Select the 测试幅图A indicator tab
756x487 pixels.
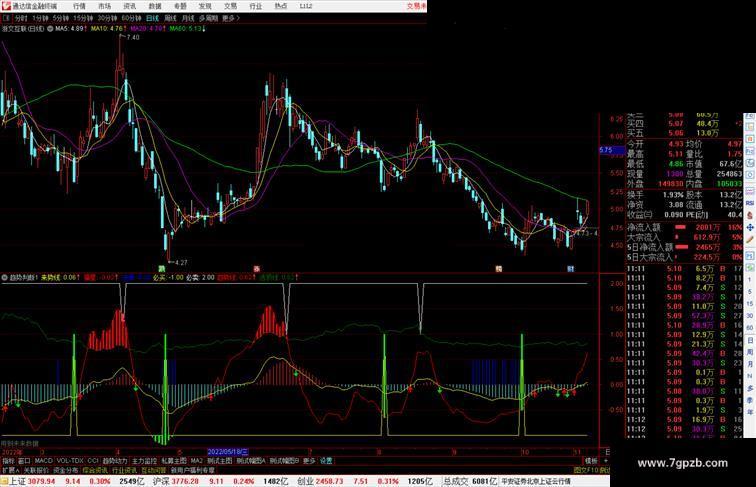(x=251, y=461)
